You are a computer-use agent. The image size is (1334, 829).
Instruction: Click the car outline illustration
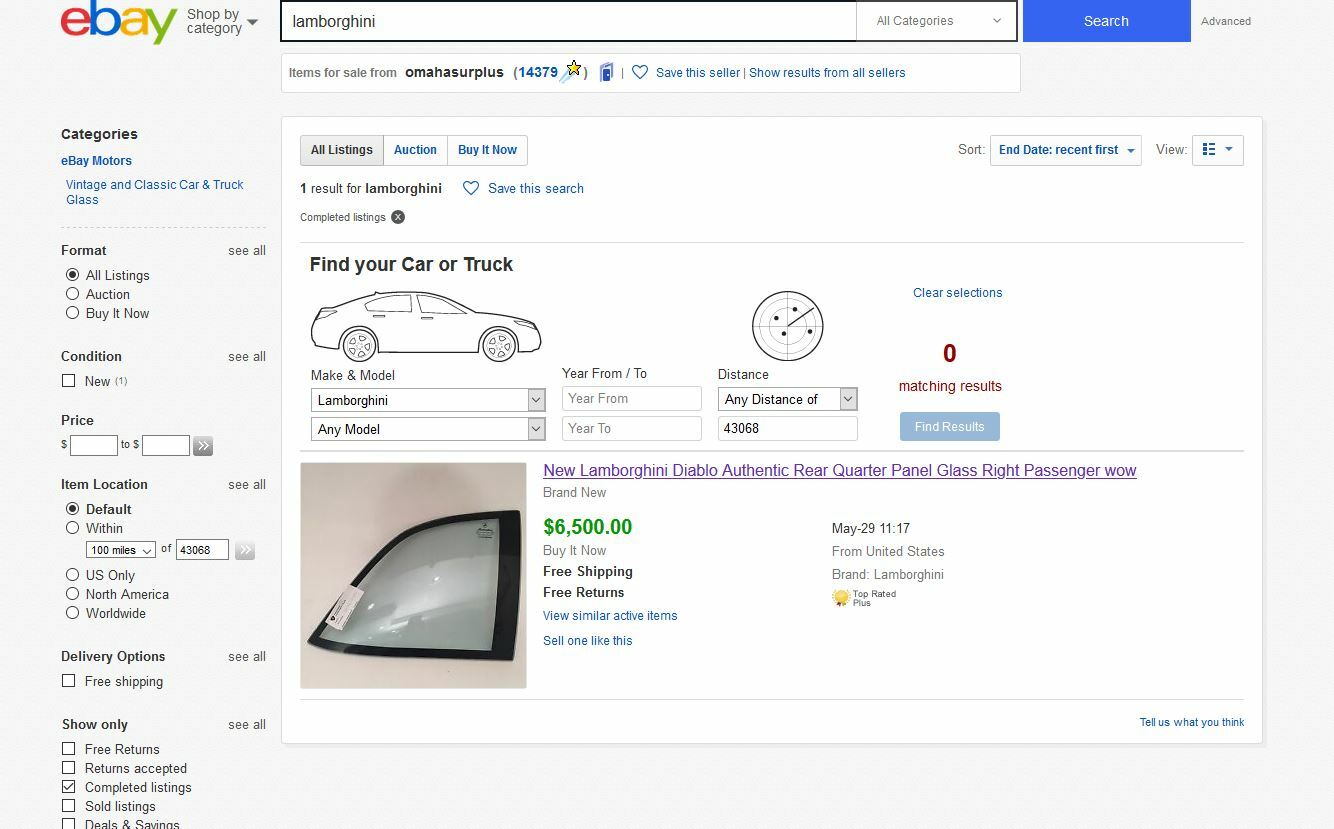tap(426, 326)
